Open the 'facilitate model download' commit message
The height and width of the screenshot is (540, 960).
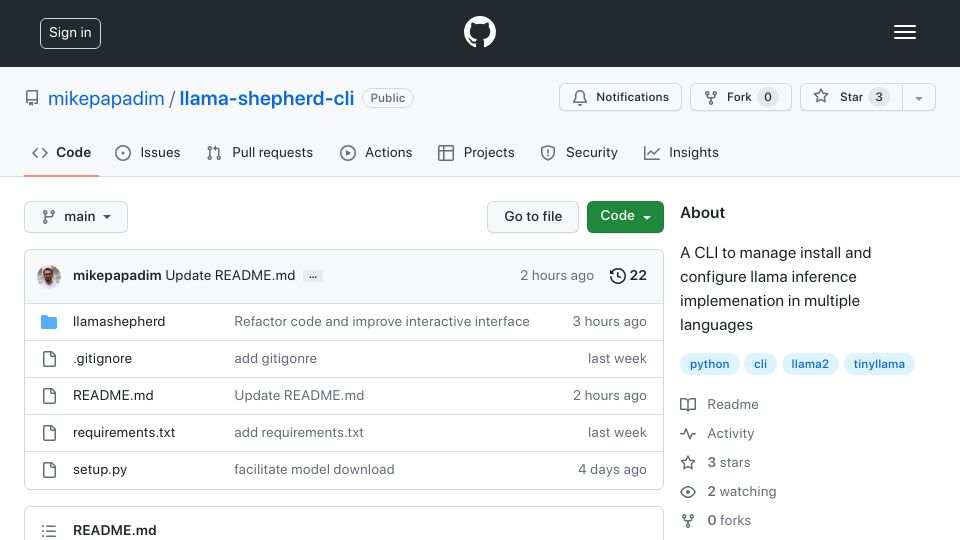click(314, 470)
